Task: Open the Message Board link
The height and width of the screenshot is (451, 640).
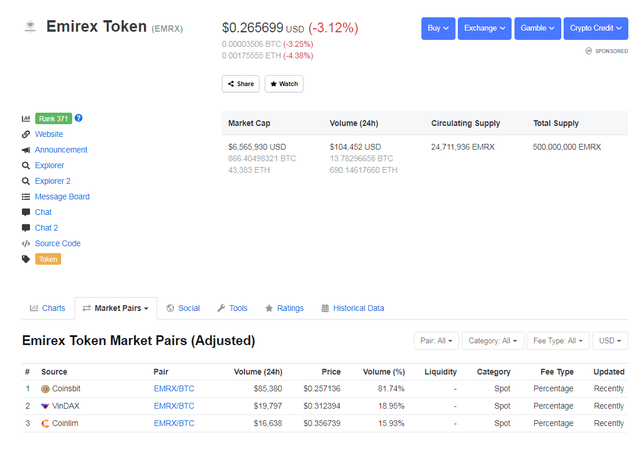Action: tap(62, 197)
